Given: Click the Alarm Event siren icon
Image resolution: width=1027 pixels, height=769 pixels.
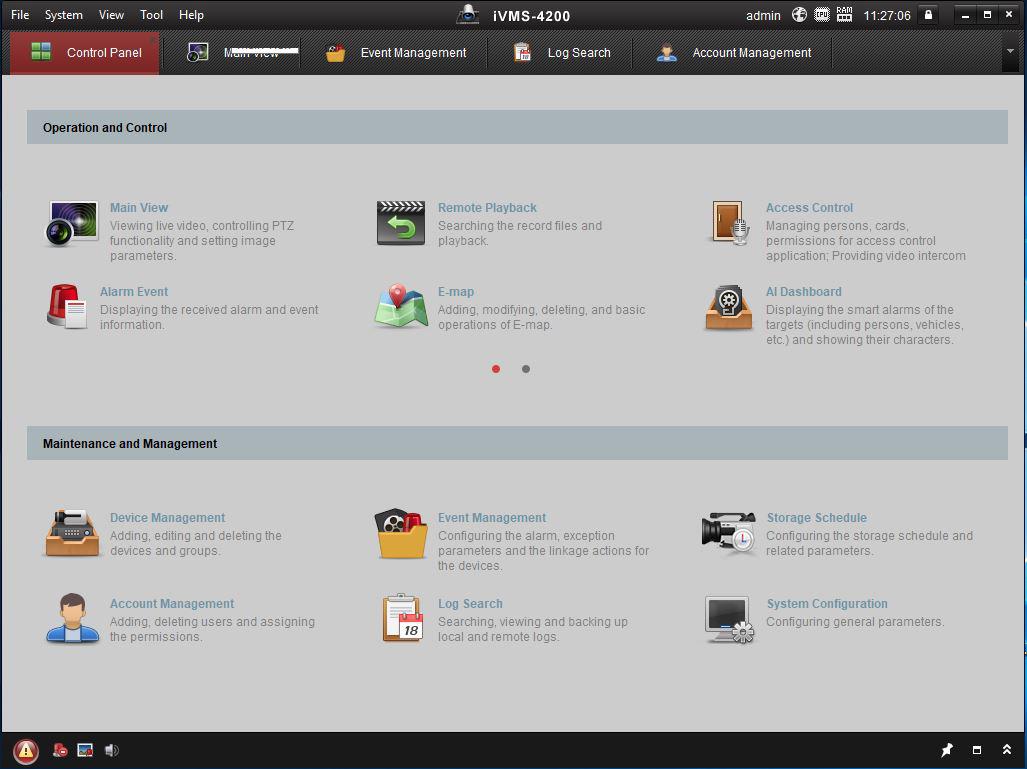Looking at the screenshot, I should click(67, 307).
